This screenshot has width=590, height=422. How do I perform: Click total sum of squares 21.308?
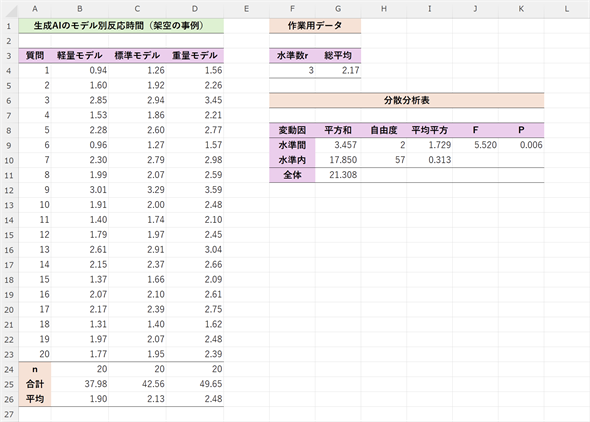338,175
